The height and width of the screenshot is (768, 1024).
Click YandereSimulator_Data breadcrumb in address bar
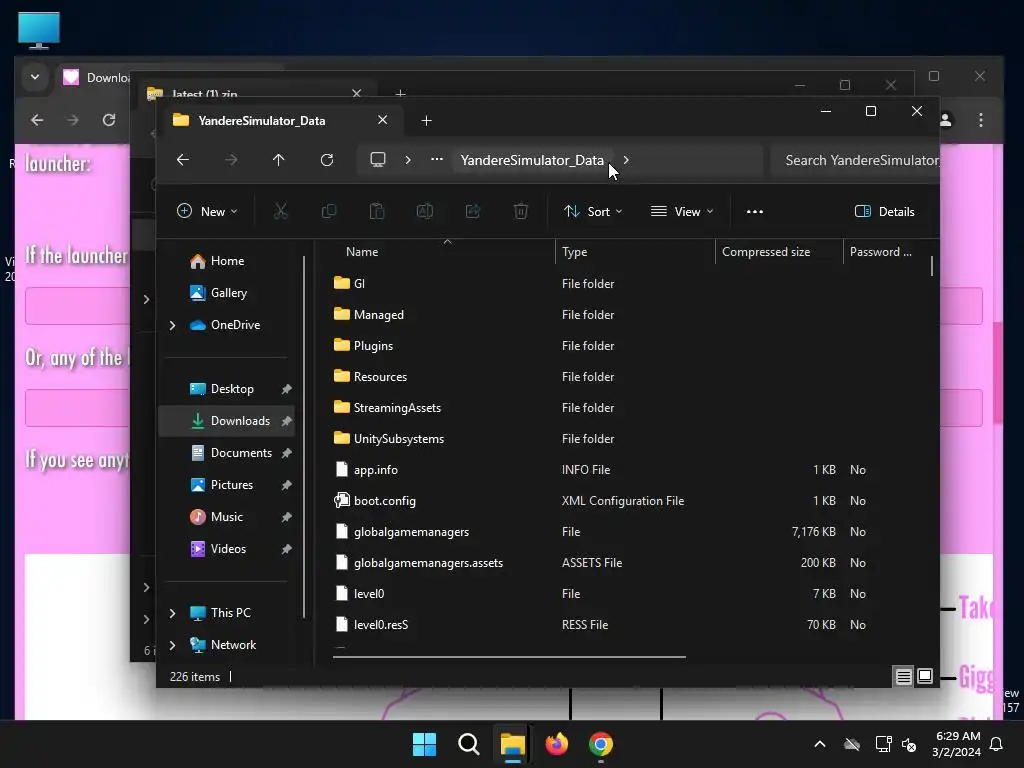tap(532, 160)
